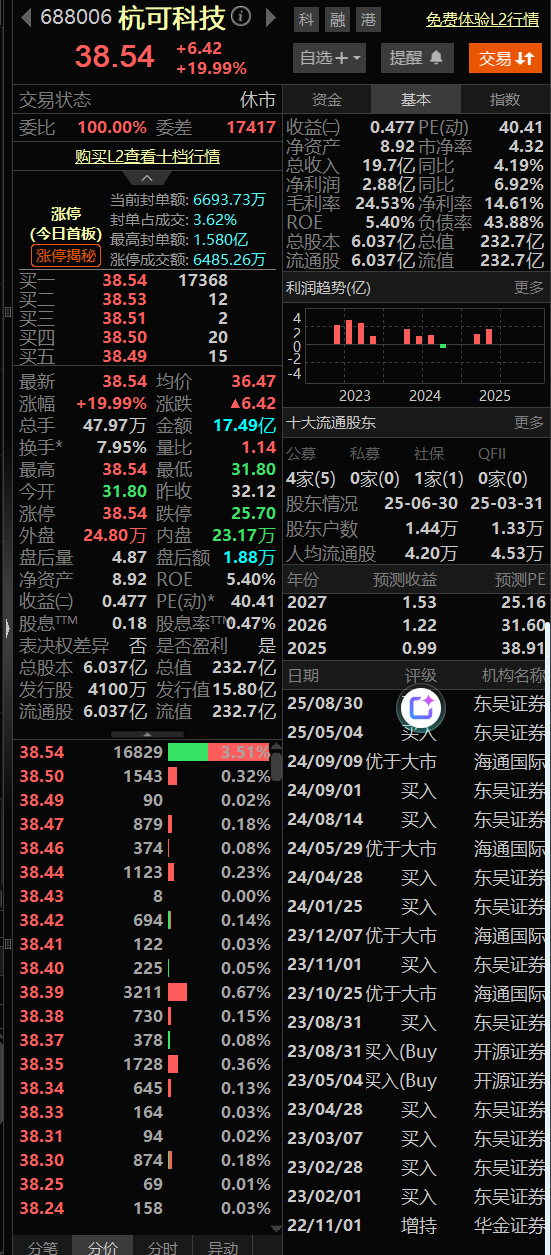Expand 十大流通股东 with 更多
Image resolution: width=551 pixels, height=1255 pixels.
529,422
